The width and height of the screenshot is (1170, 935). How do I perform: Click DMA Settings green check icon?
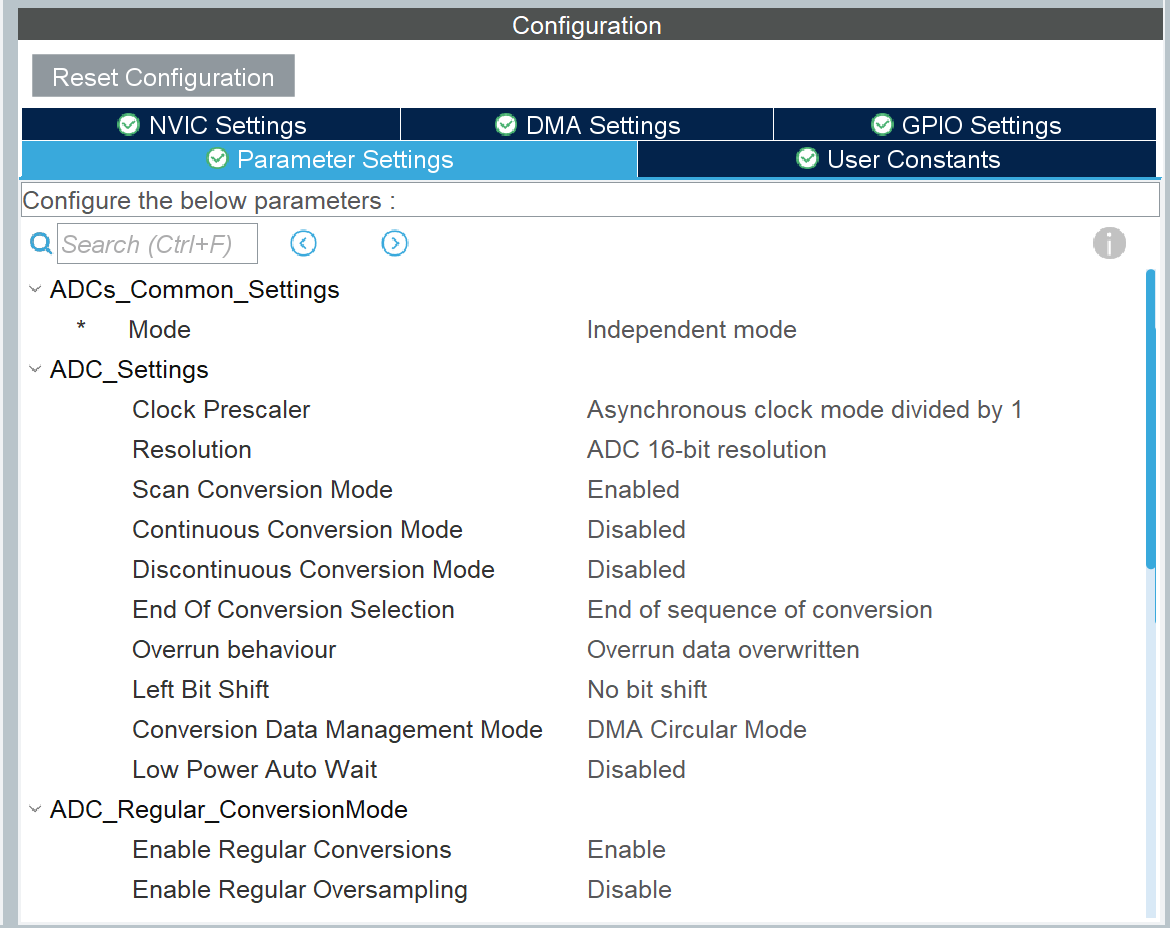(x=506, y=125)
